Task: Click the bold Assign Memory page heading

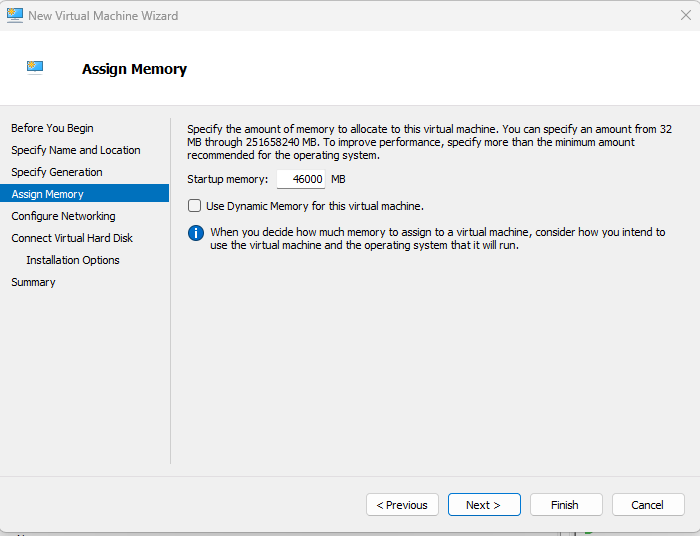Action: coord(134,69)
